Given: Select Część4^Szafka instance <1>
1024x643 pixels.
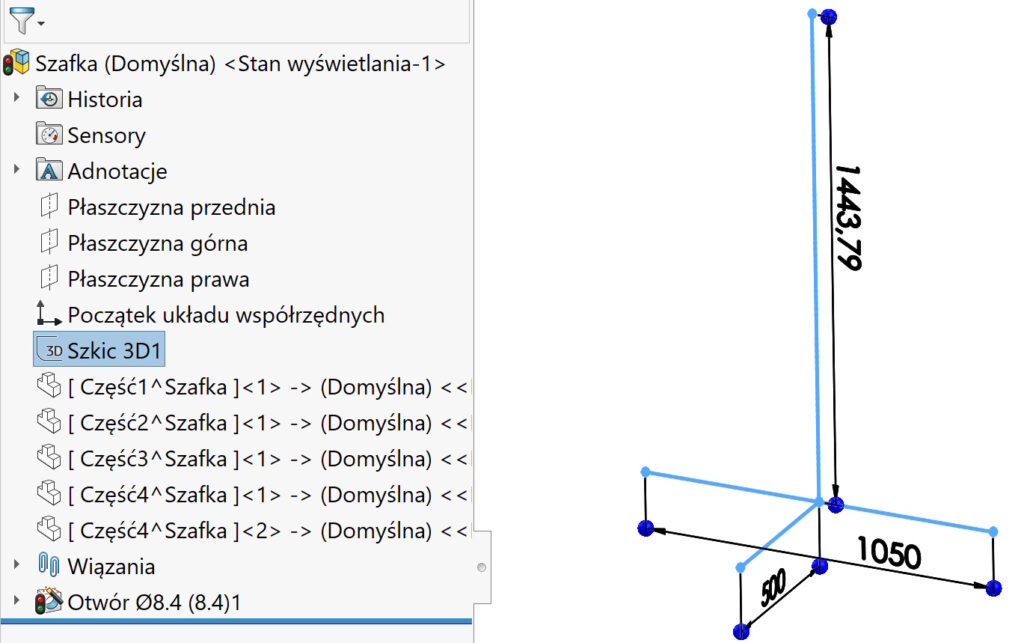Looking at the screenshot, I should pyautogui.click(x=250, y=494).
